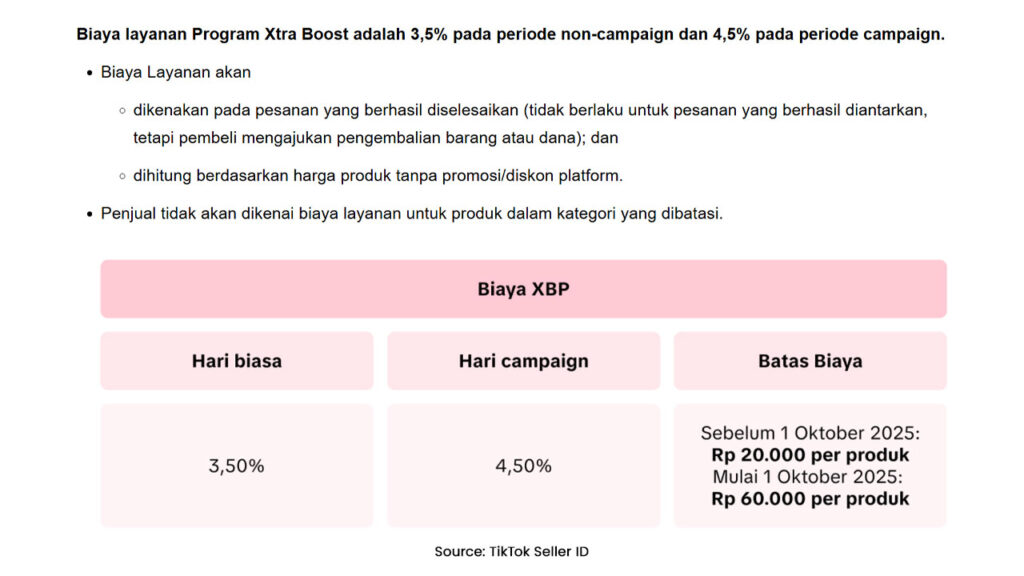Click the "Biaya XBP" table title bar
Viewport: 1024px width, 576px height.
tap(523, 290)
